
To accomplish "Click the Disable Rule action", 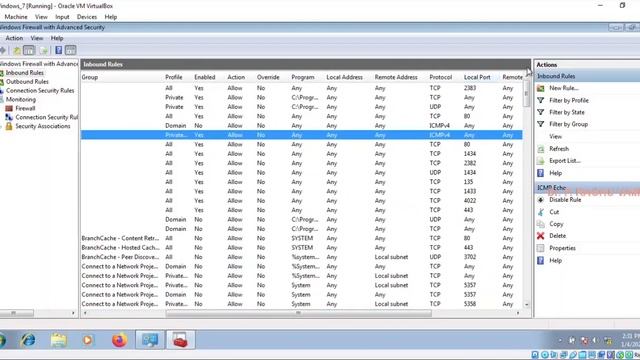I will pos(565,200).
